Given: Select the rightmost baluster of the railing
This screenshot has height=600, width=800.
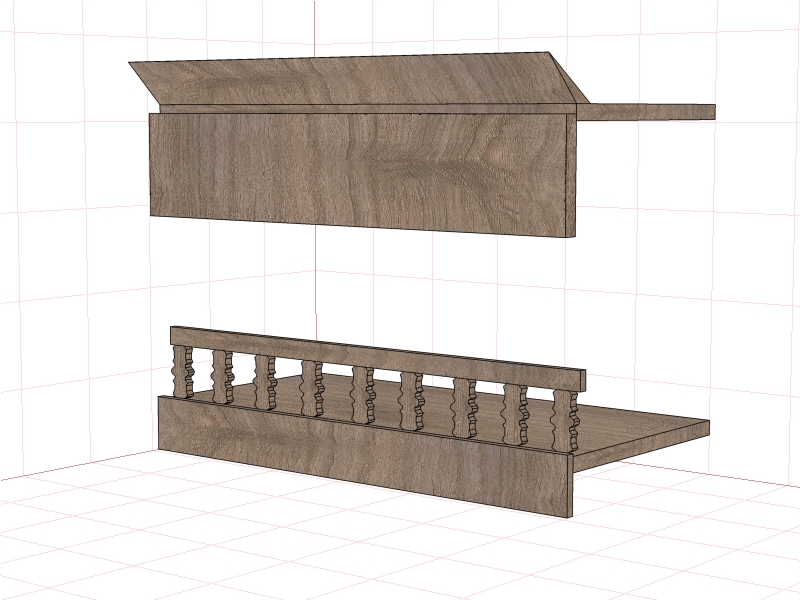Looking at the screenshot, I should (x=566, y=421).
